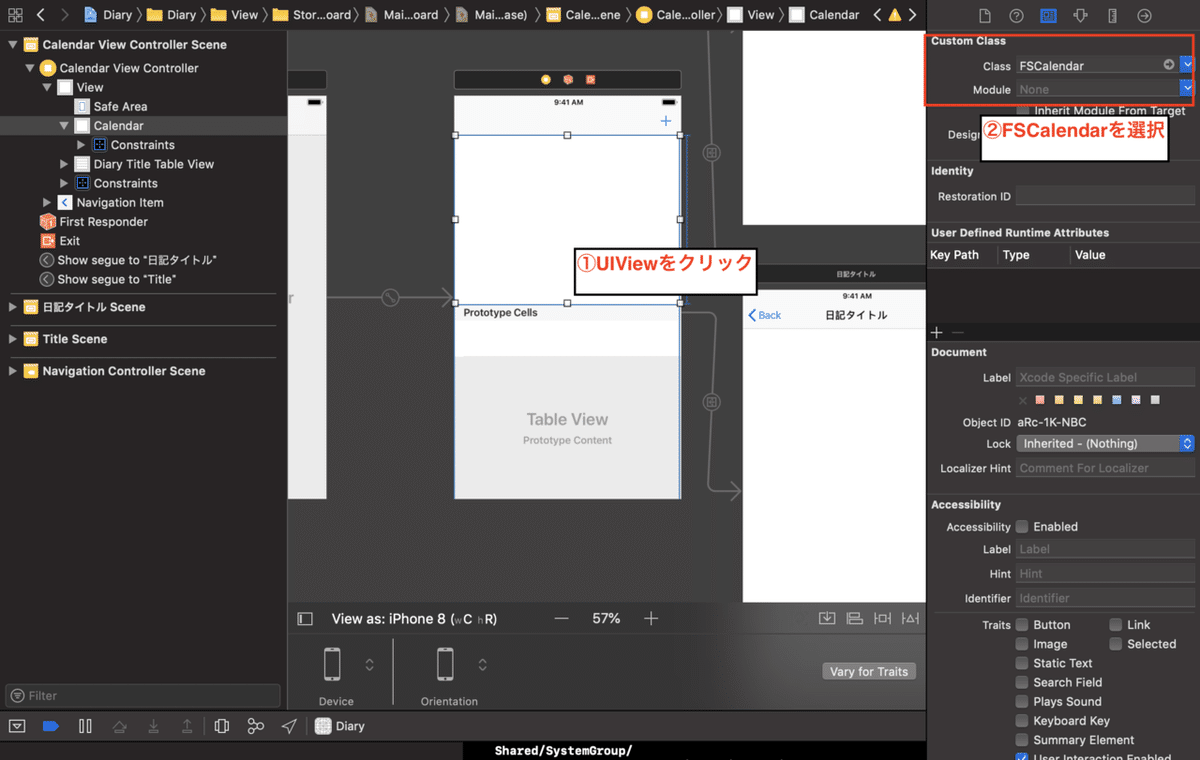Check the Static Text trait
Screen dimensions: 1200x760
[x=1022, y=663]
